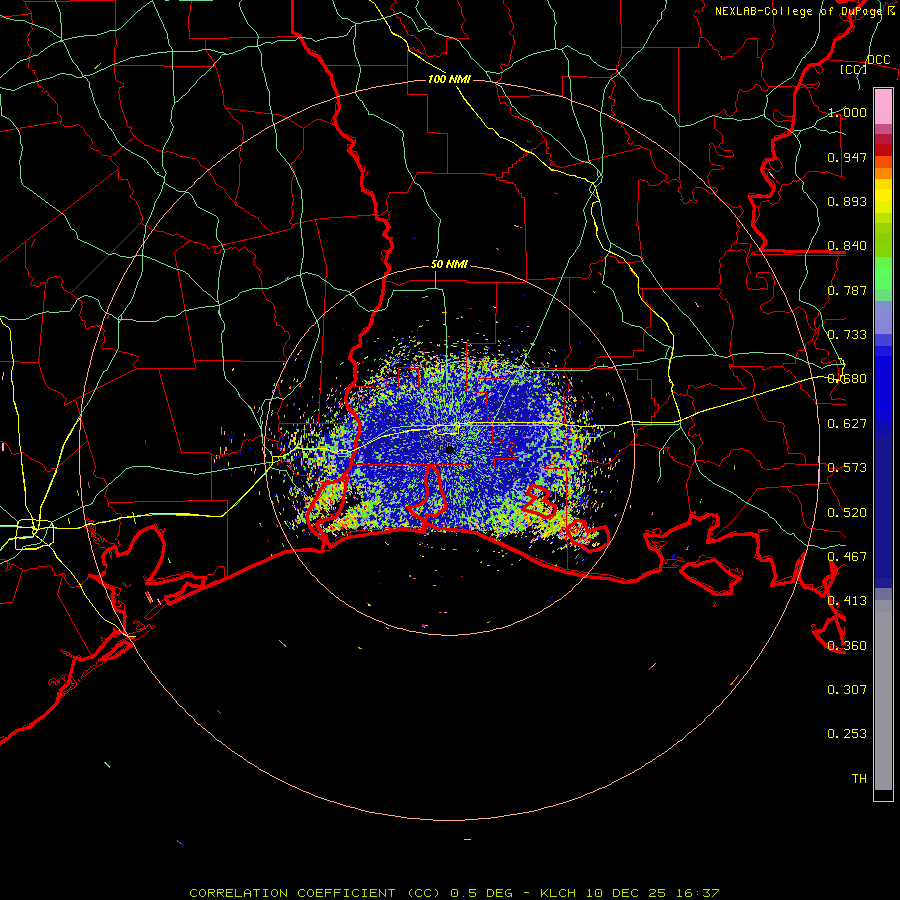Screen dimensions: 900x900
Task: Click the [CC] label above the color bar
Action: 854,69
